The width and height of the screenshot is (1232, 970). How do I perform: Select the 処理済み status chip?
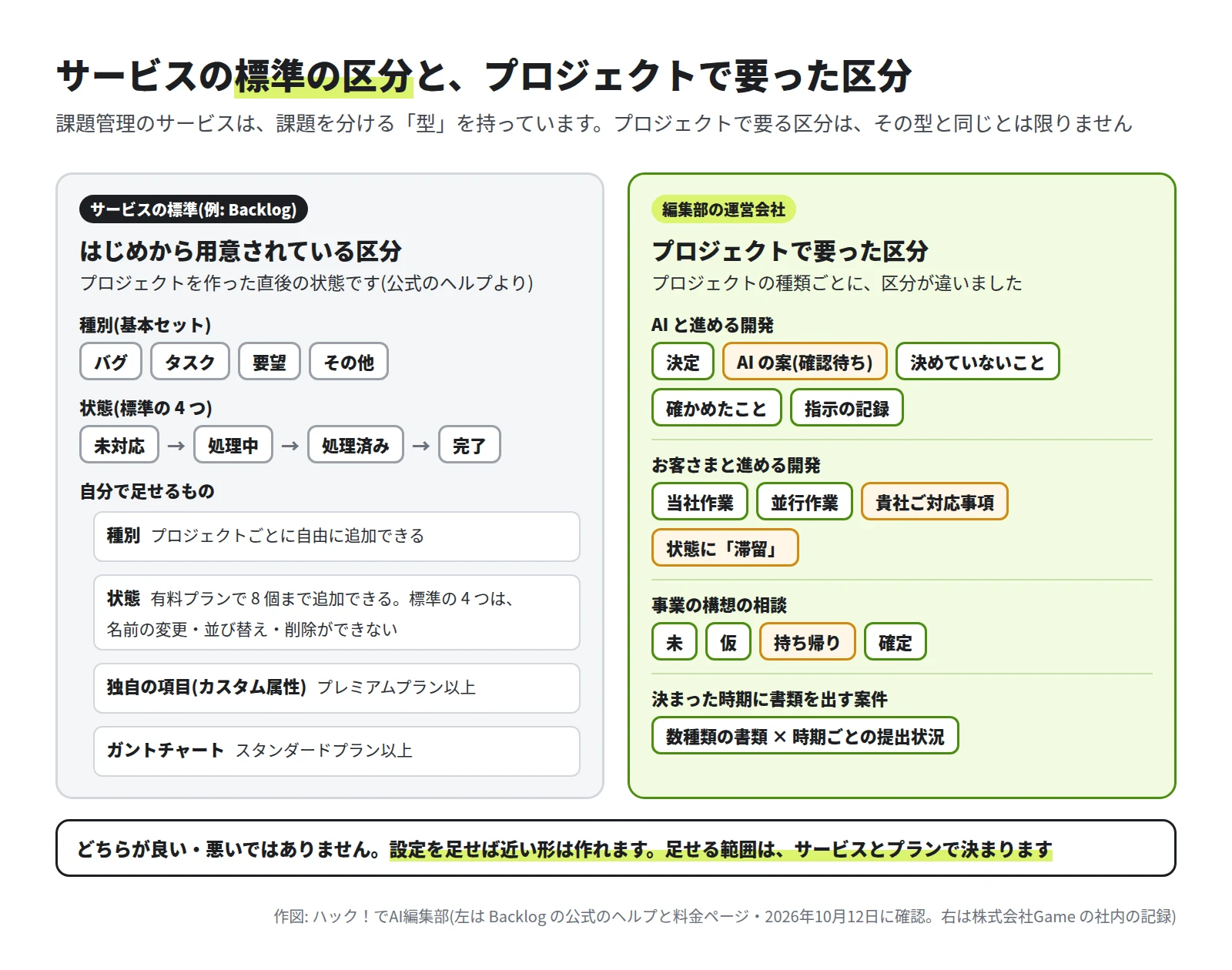pos(356,445)
